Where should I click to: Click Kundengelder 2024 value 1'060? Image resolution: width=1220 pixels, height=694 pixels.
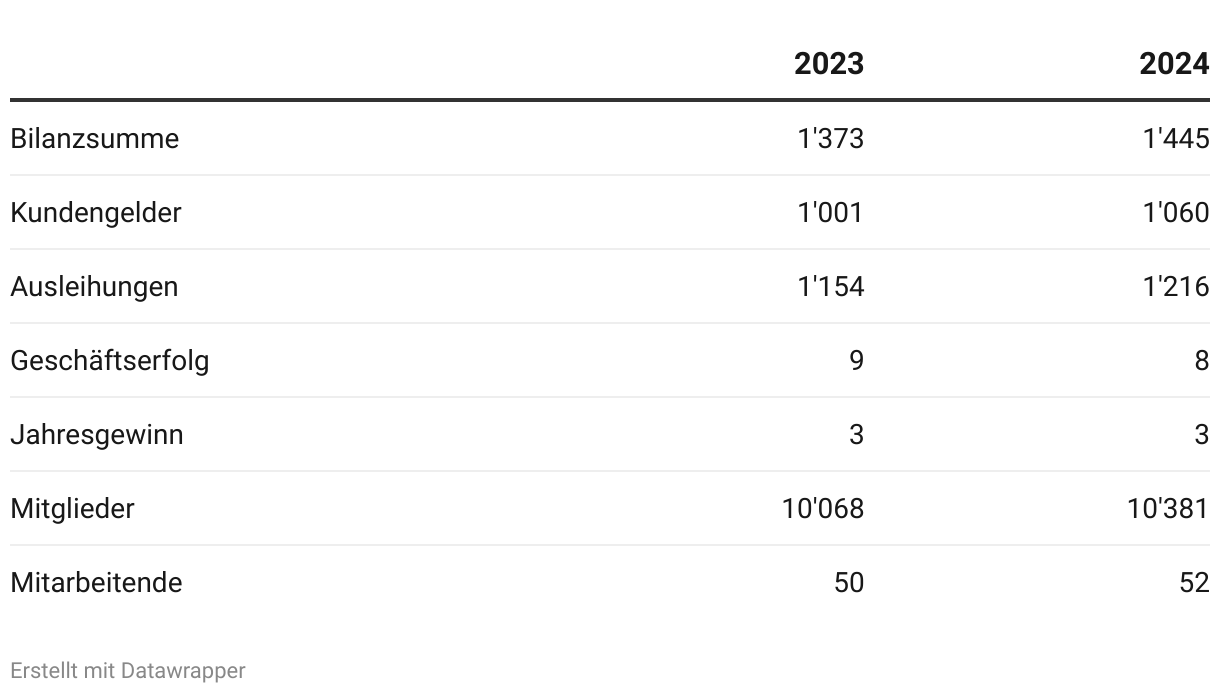pos(1176,213)
